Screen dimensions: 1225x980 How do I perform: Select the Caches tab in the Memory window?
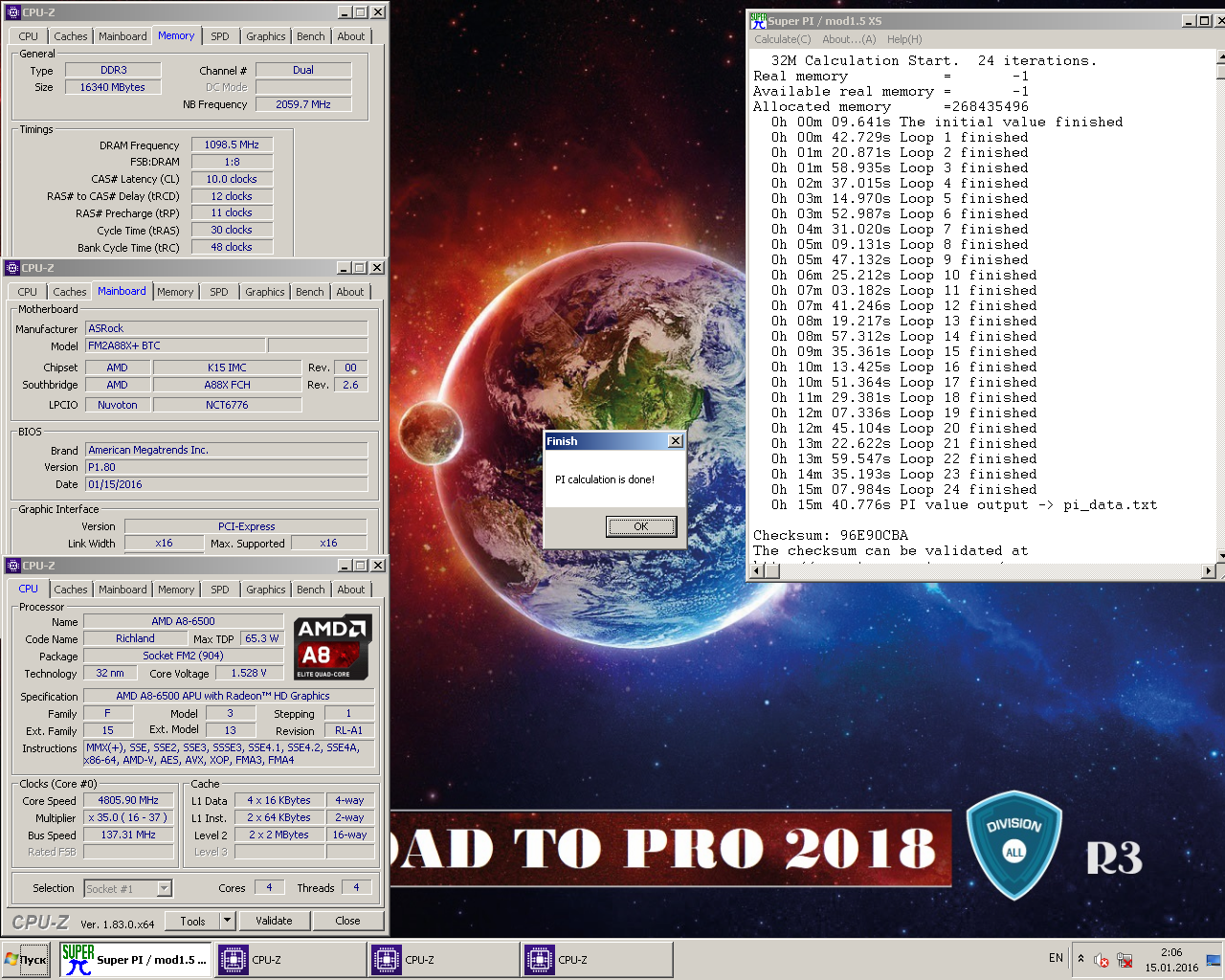point(71,36)
